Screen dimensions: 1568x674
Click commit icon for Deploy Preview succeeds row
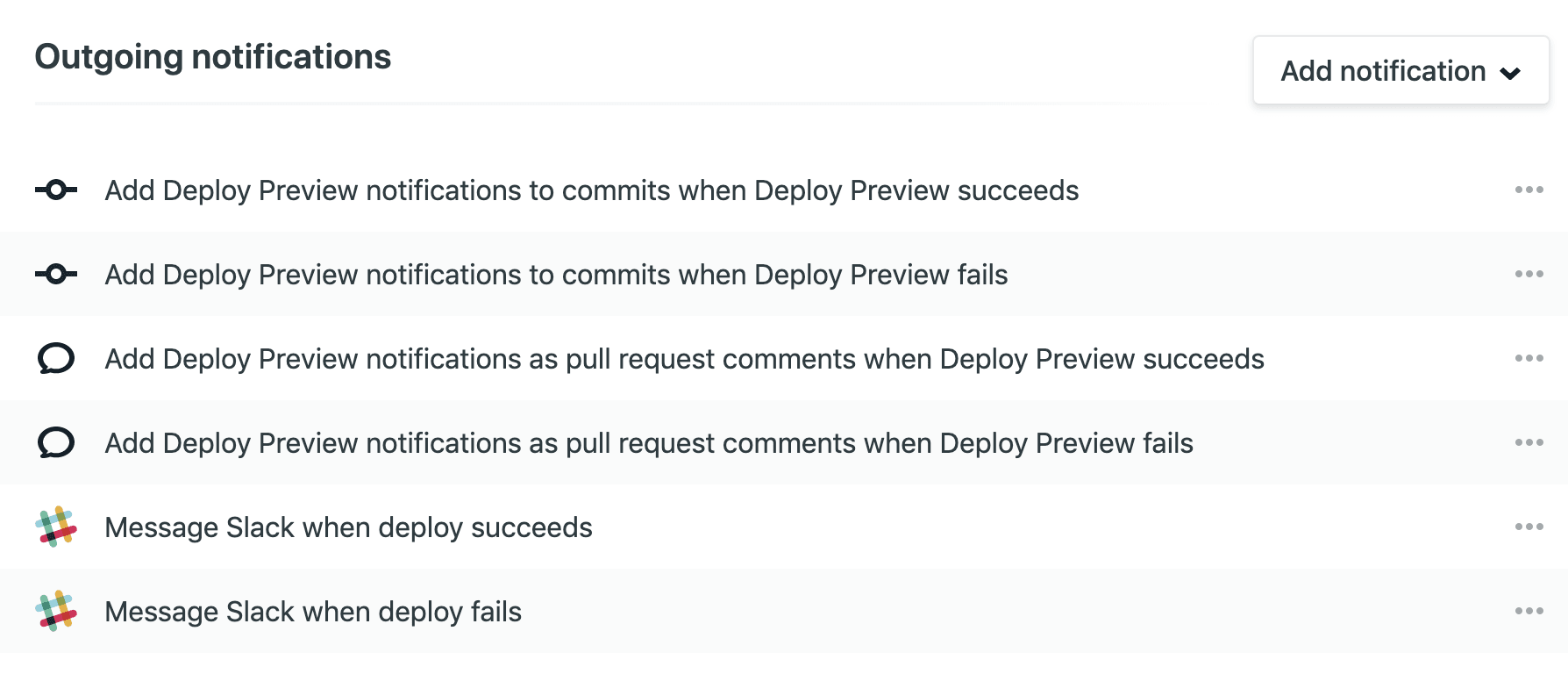56,190
